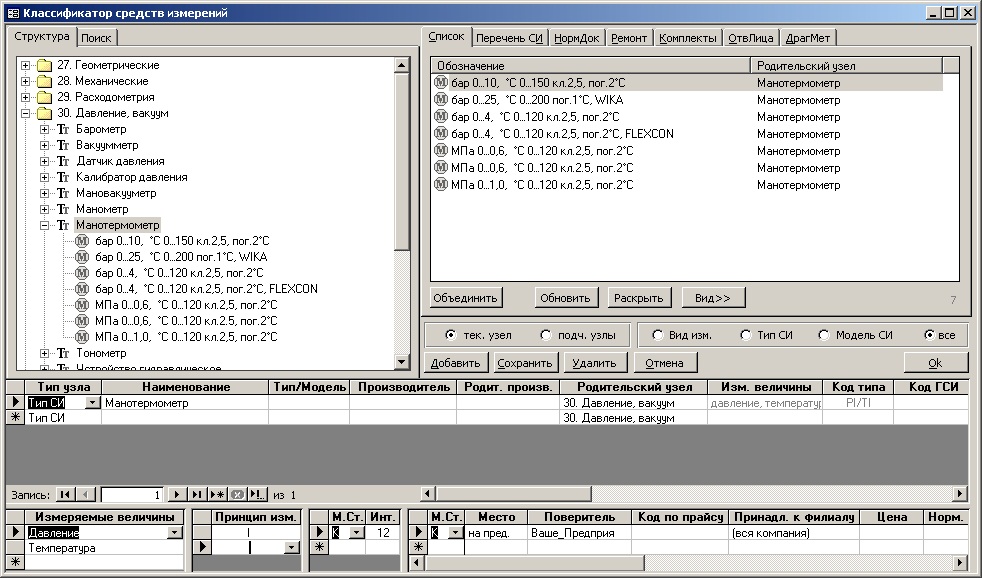982x578 pixels.
Task: Switch to the Поиск tab
Action: coord(97,38)
